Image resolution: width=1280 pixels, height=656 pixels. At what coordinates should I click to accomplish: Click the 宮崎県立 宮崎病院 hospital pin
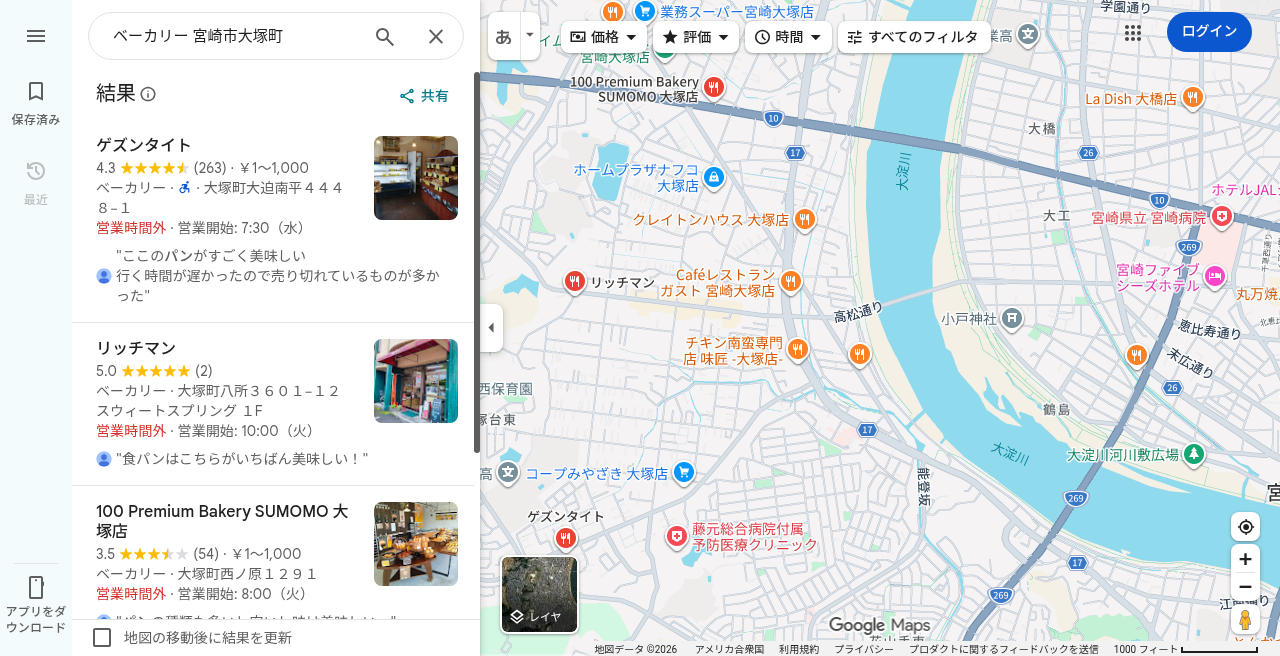click(x=1222, y=217)
